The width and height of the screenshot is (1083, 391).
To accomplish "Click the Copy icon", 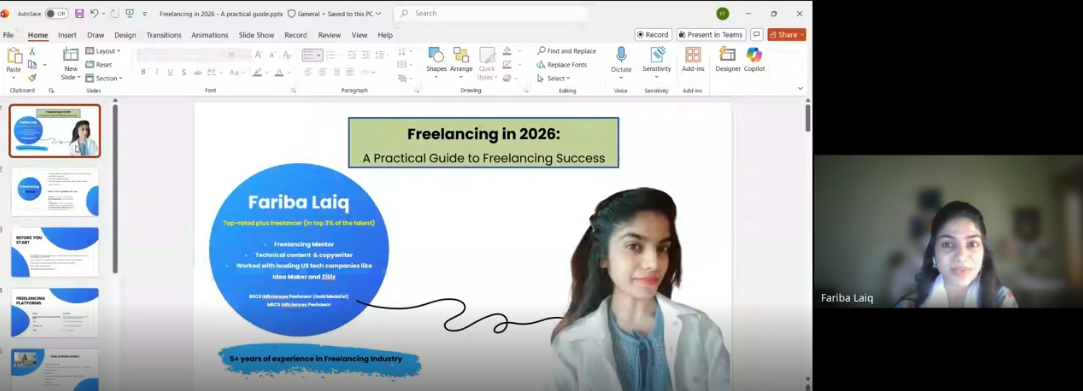I will coord(32,65).
